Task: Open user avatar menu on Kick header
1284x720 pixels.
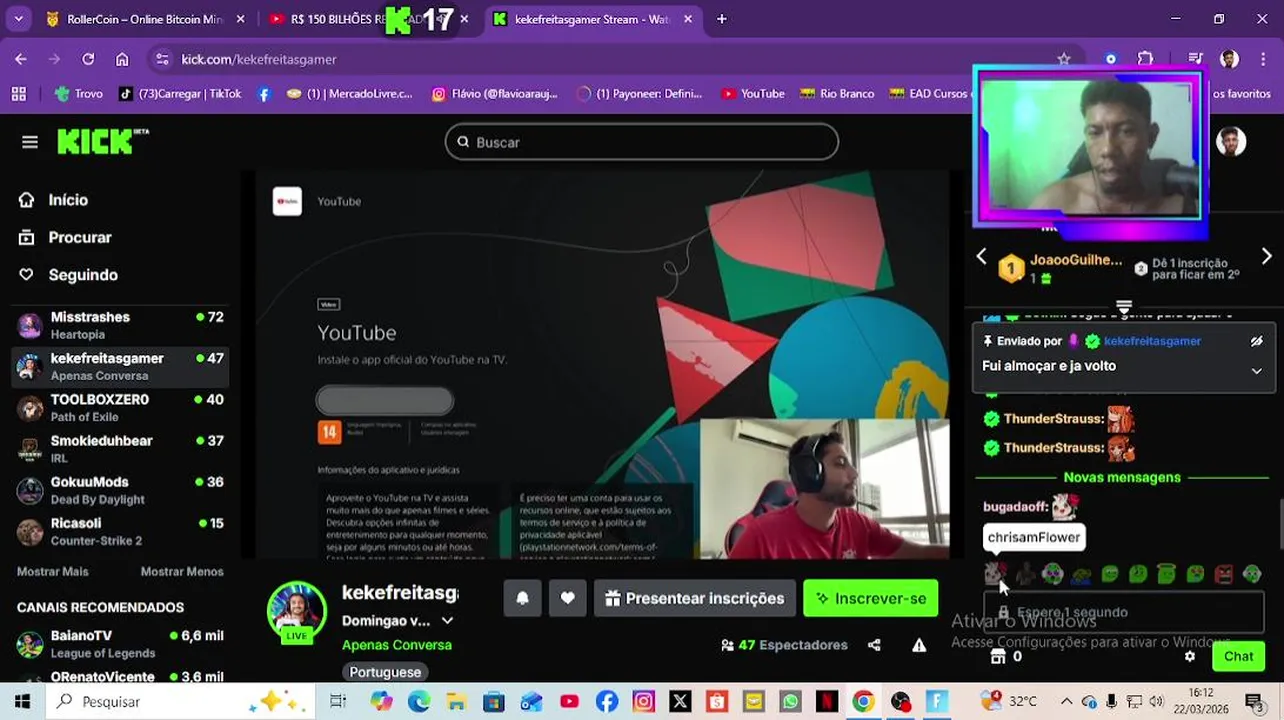Action: [1231, 142]
